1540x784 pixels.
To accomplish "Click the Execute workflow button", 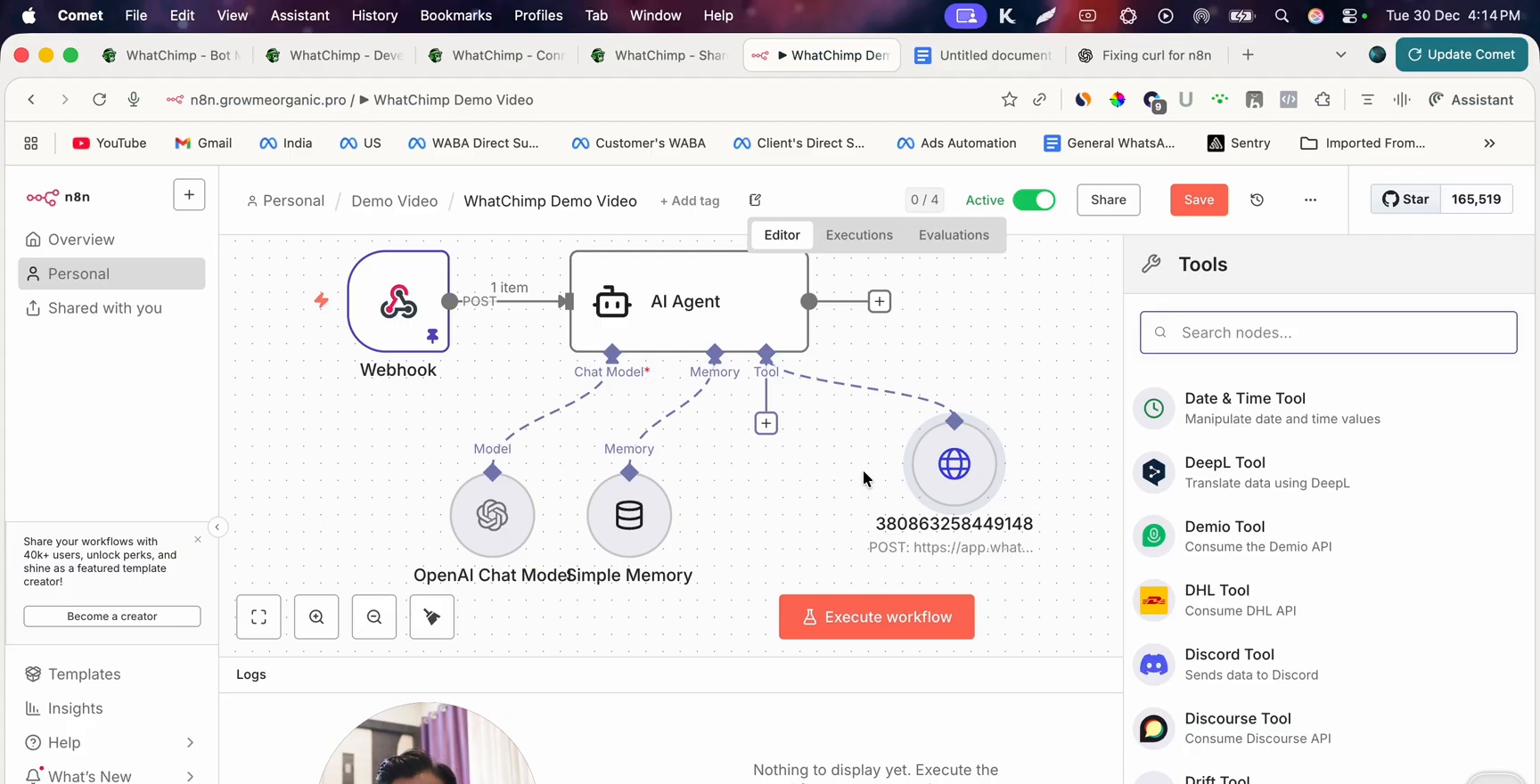I will 876,617.
